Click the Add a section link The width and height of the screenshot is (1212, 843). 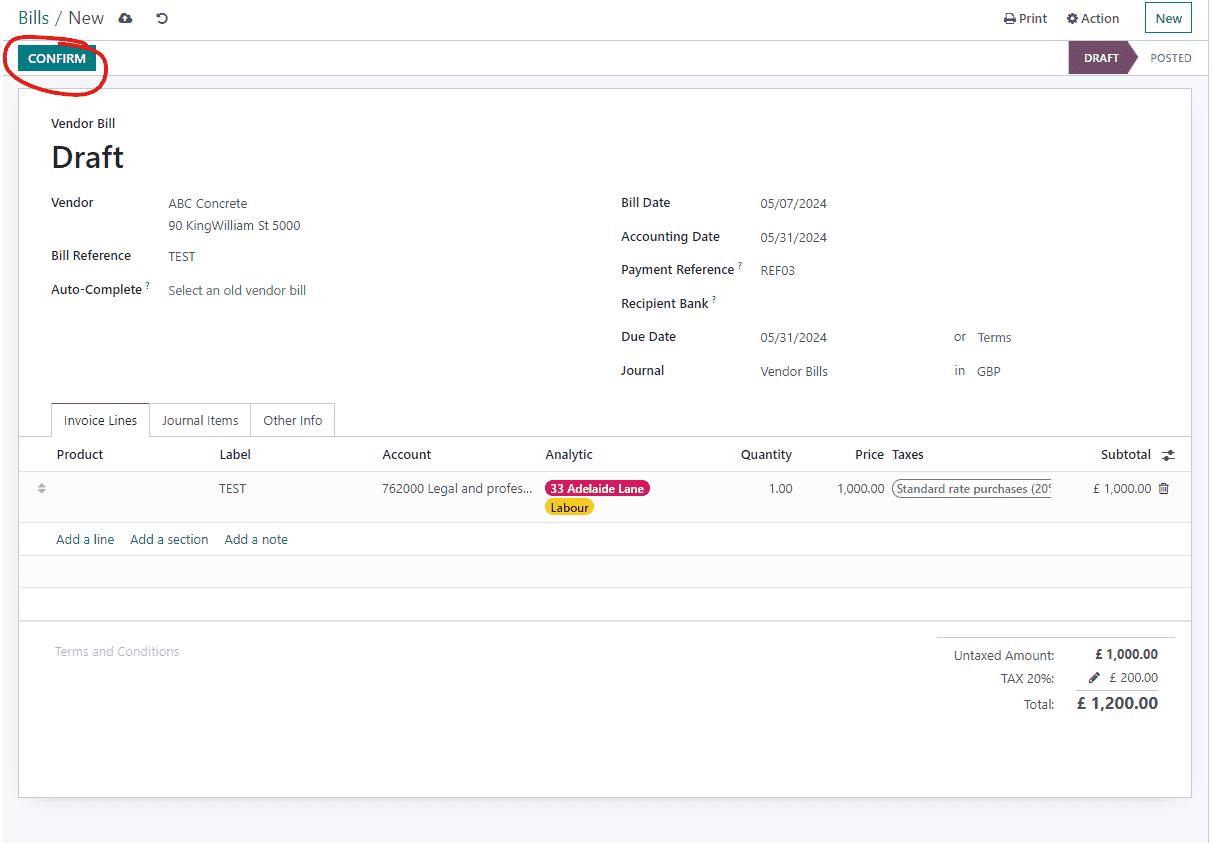(169, 540)
